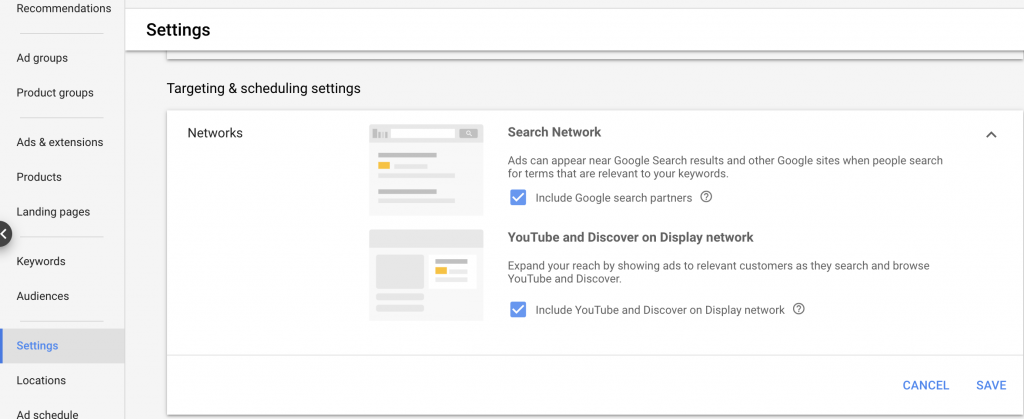
Task: Click the Search Network preview illustration
Action: (426, 170)
